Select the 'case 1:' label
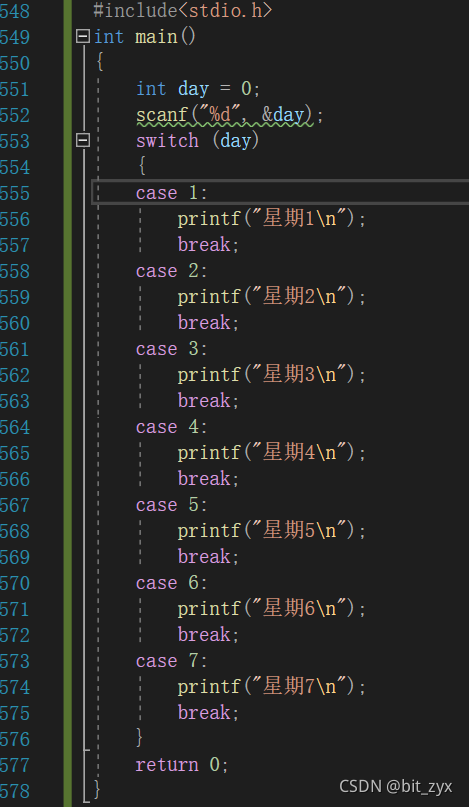469x807 pixels. click(171, 192)
